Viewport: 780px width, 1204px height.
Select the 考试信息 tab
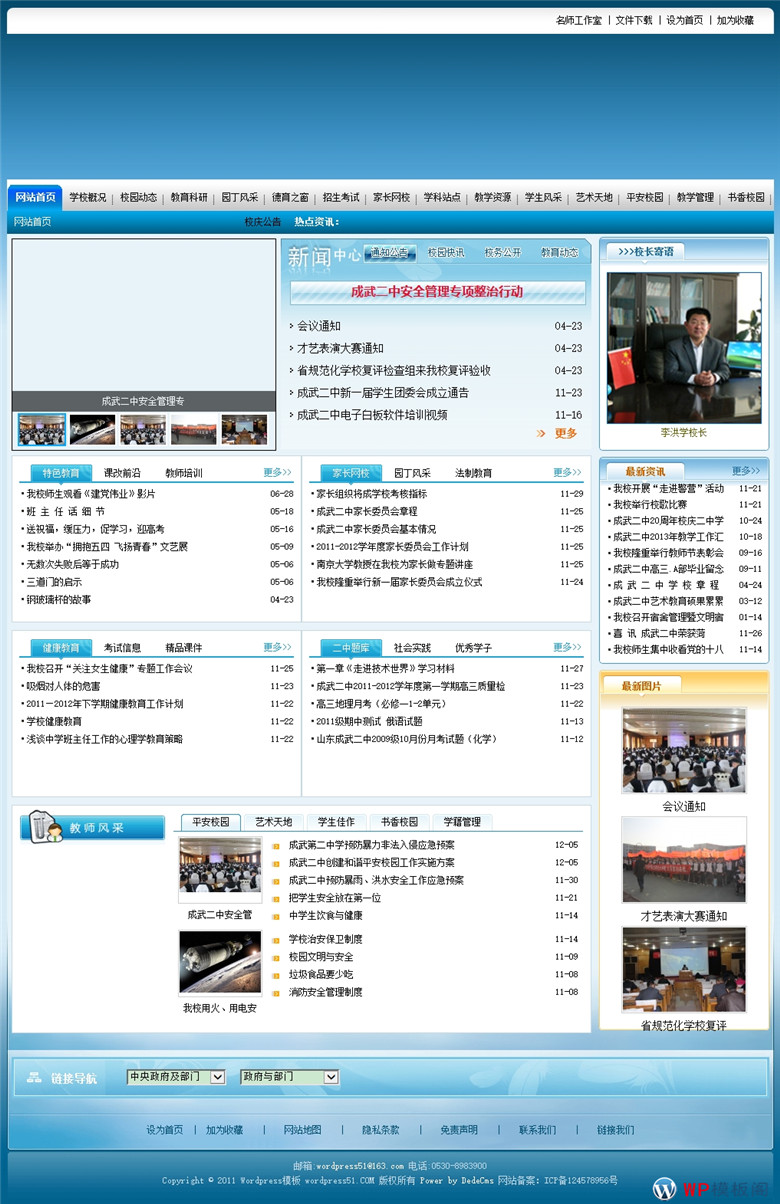122,648
